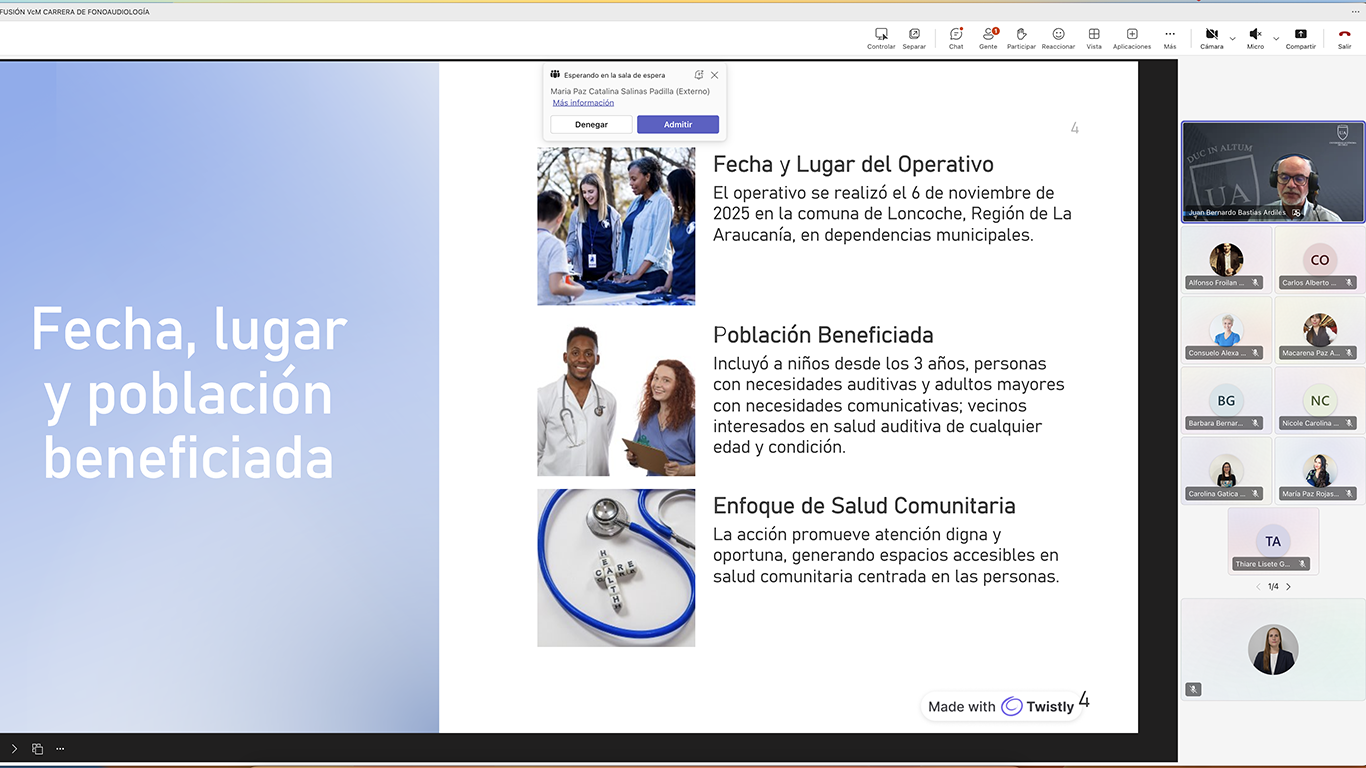The height and width of the screenshot is (768, 1366).
Task: Take control with the Controlar icon
Action: pos(881,38)
